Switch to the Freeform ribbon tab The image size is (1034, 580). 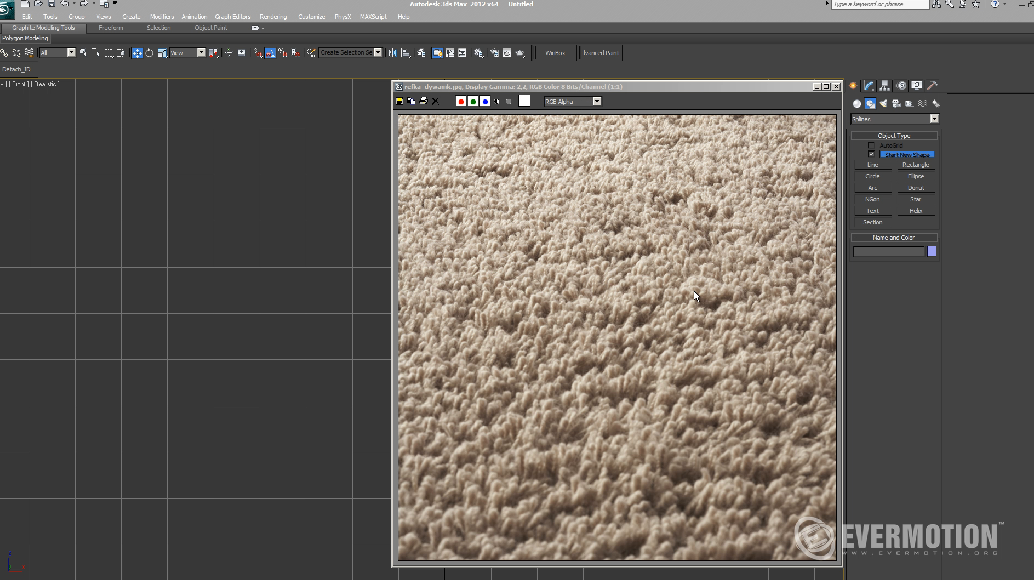(111, 28)
